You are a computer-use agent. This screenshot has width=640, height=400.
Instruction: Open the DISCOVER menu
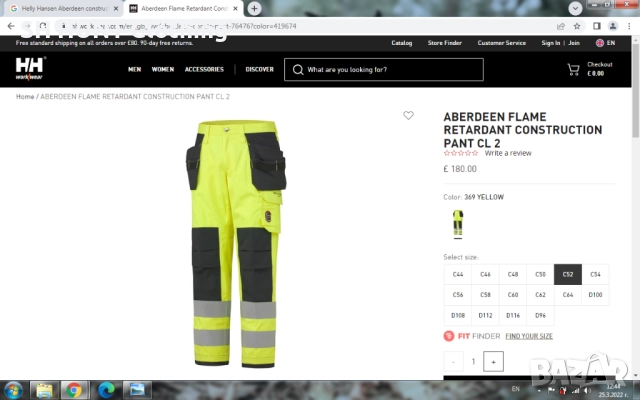pyautogui.click(x=259, y=69)
